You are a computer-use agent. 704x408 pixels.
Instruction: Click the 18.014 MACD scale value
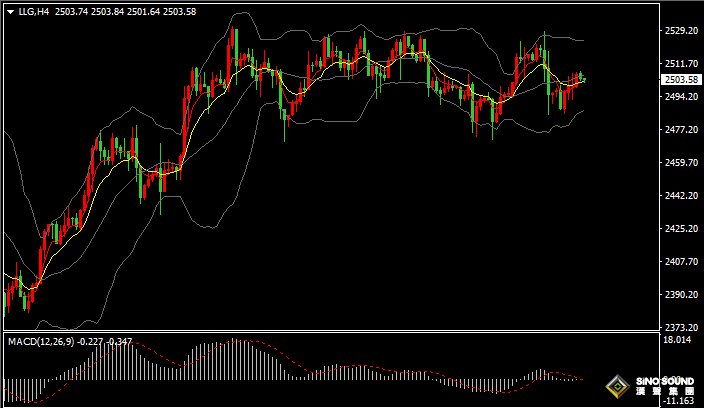pos(679,341)
